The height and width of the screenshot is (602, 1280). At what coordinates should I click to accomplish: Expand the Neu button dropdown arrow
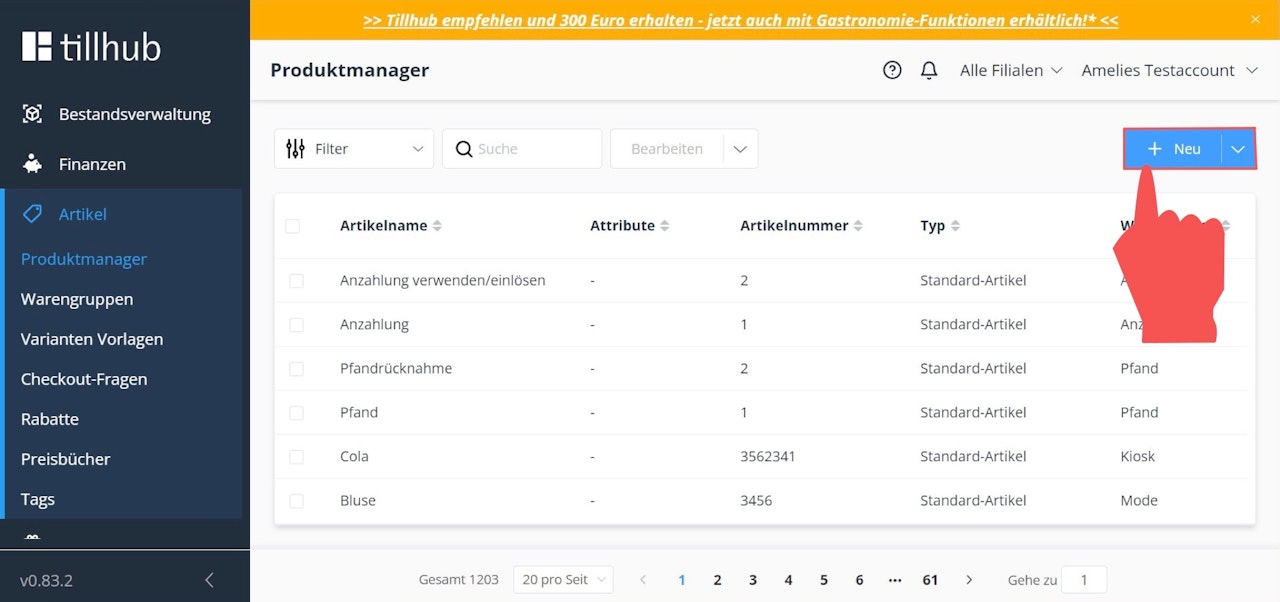[x=1238, y=148]
